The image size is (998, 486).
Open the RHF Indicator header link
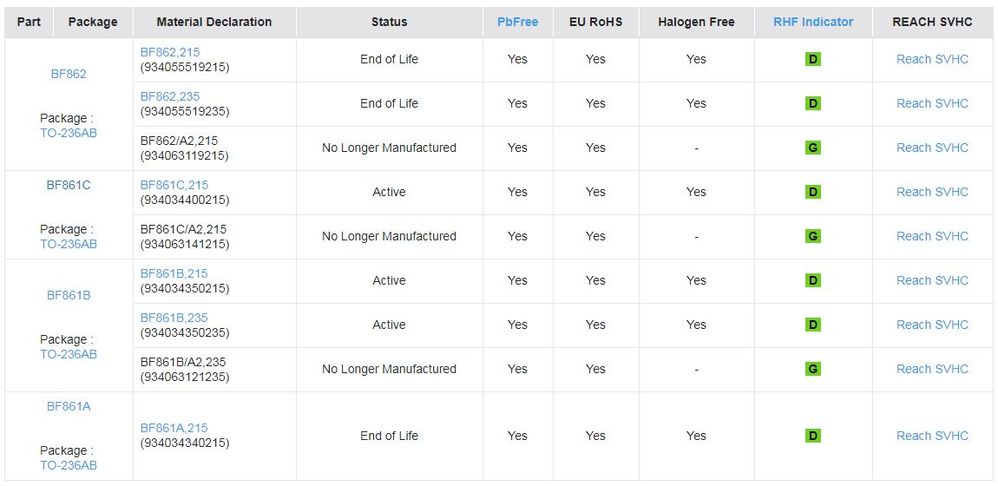click(813, 22)
